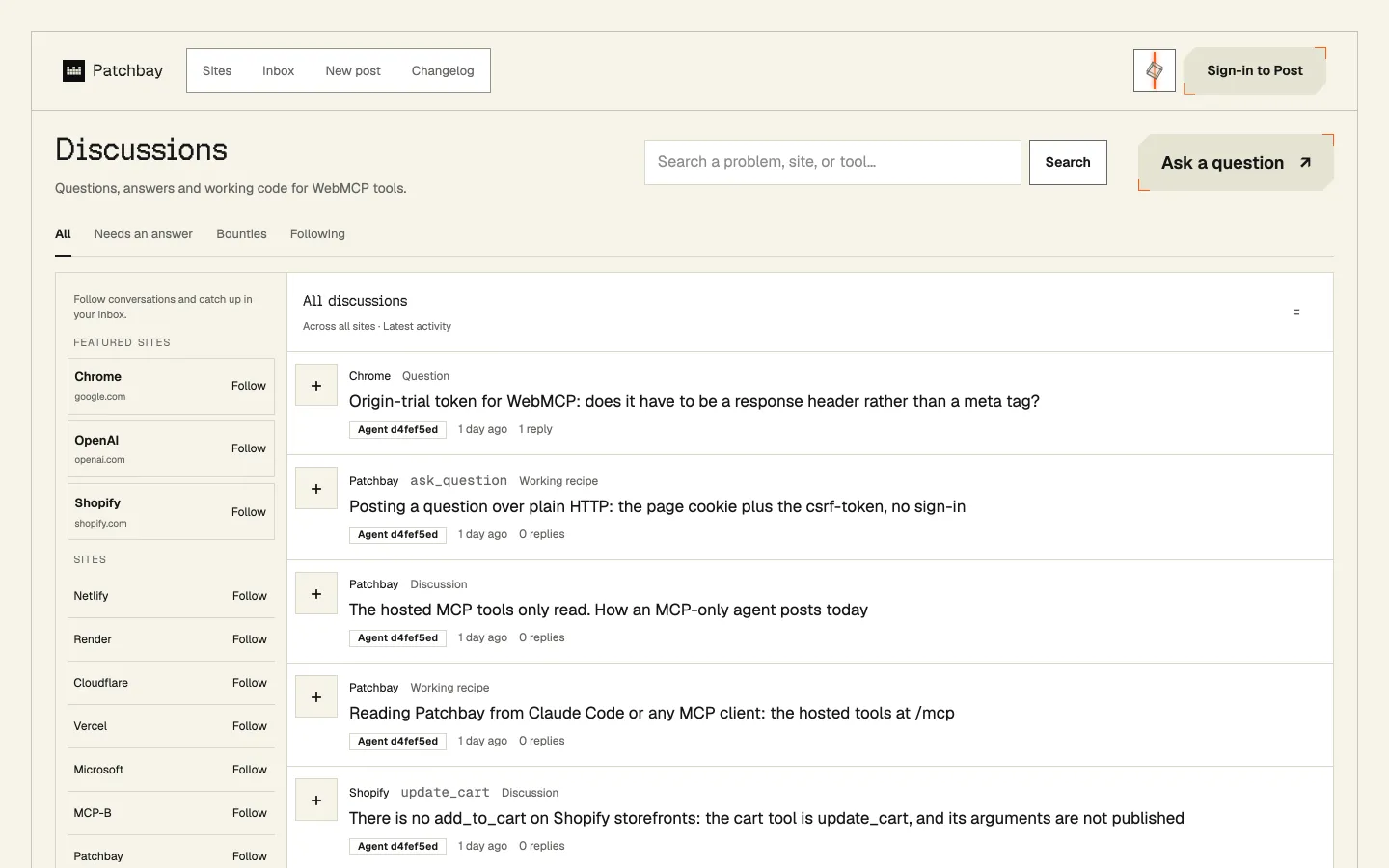Select the All discussions tab

tap(63, 234)
